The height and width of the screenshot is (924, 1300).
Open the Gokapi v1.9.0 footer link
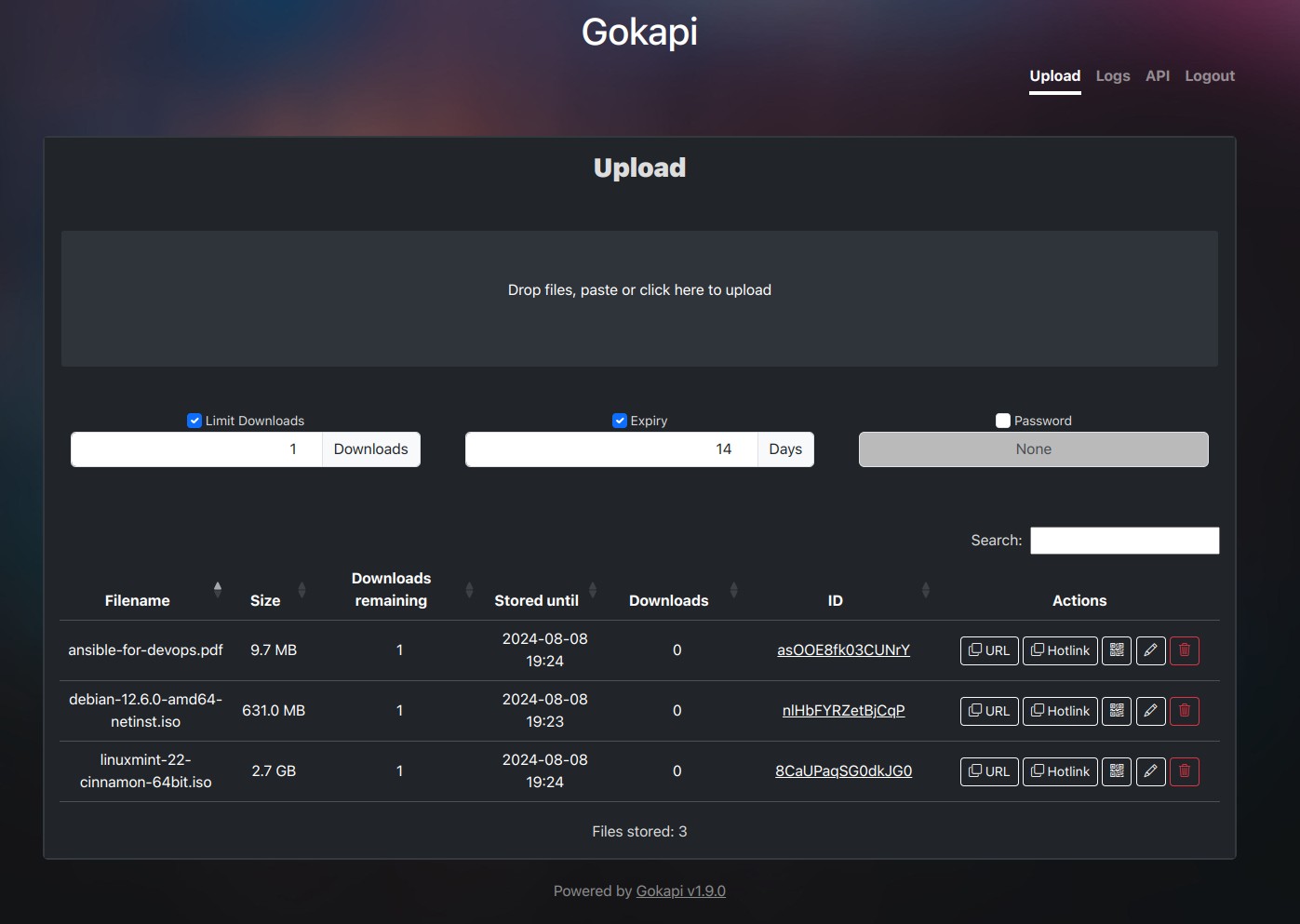680,891
